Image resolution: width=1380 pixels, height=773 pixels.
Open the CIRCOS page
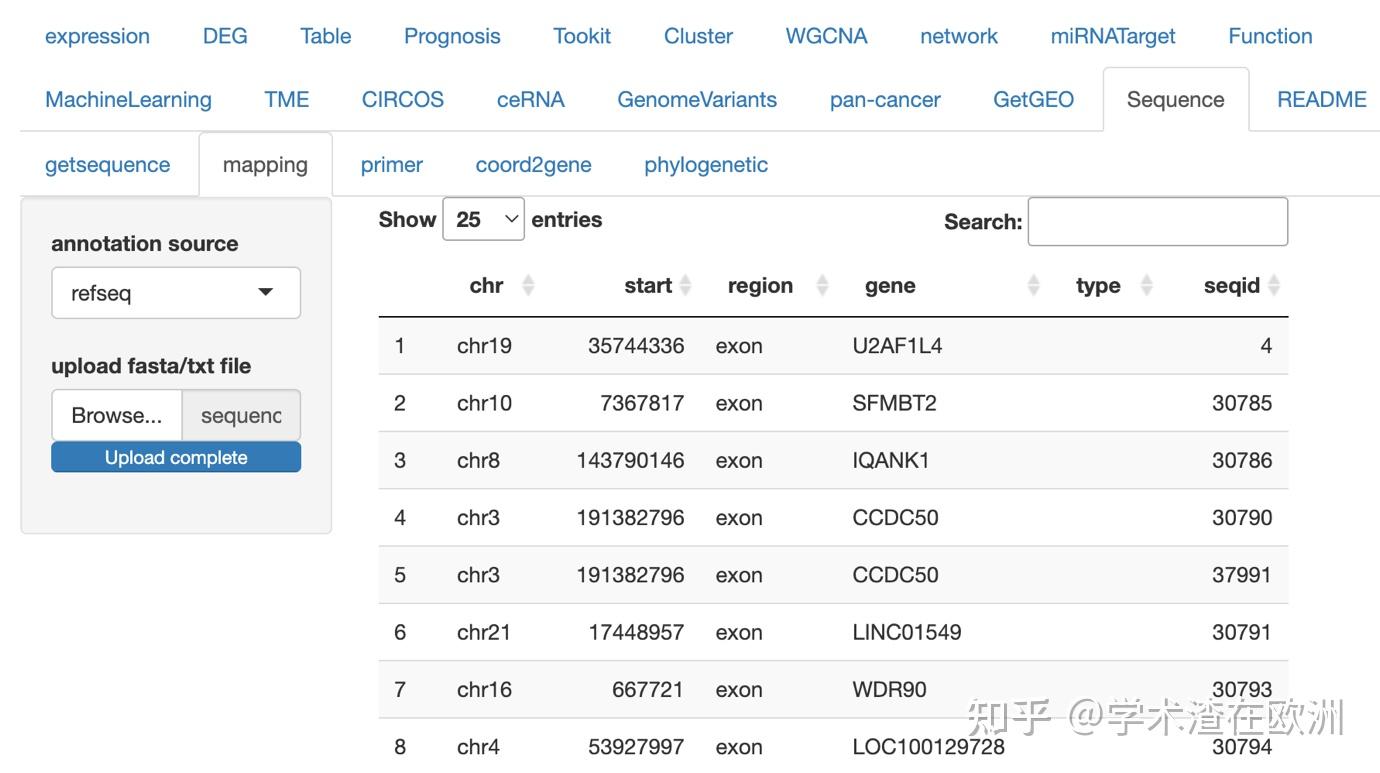point(402,99)
